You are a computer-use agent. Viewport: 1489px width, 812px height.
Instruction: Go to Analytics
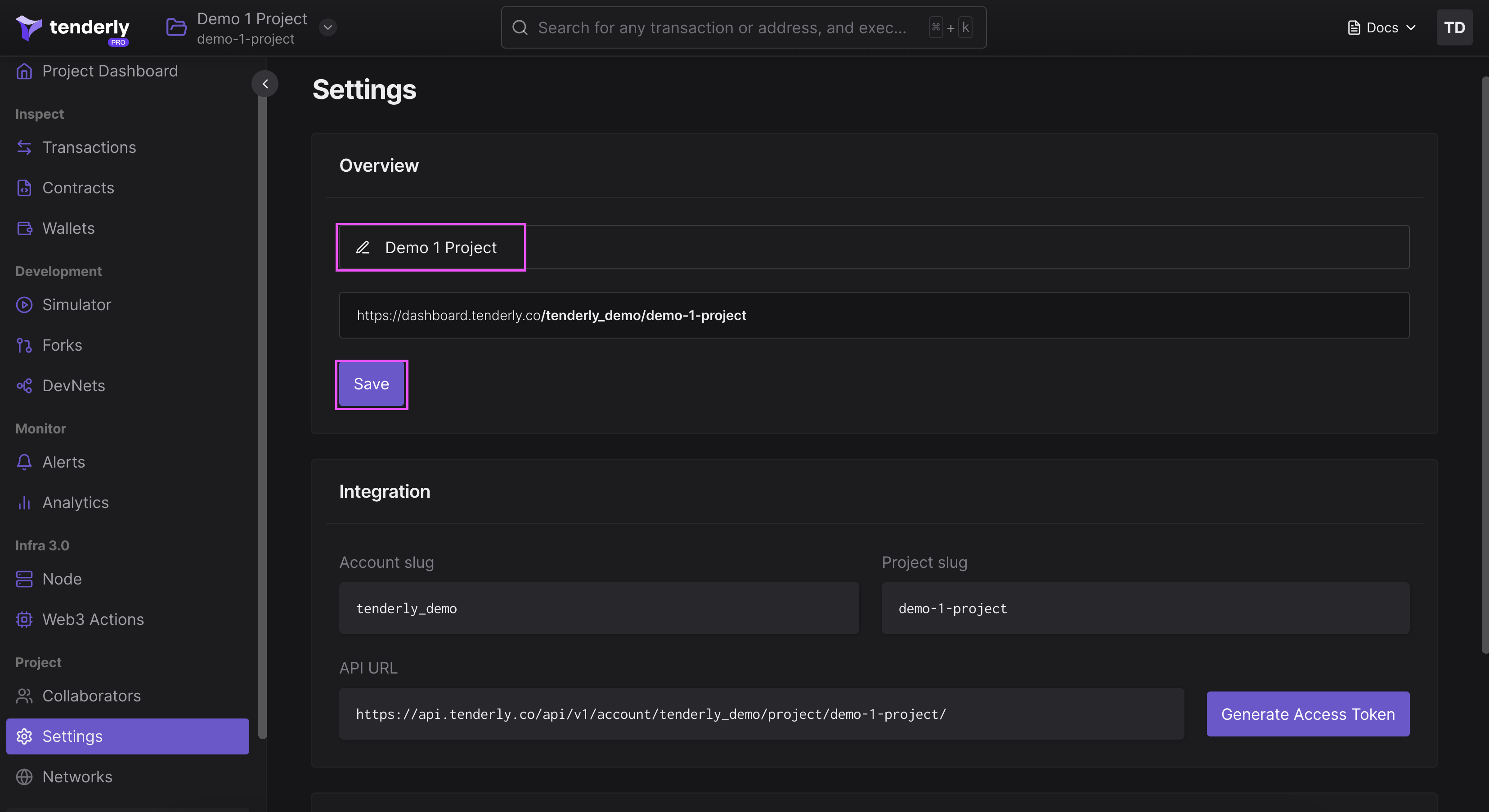tap(75, 503)
